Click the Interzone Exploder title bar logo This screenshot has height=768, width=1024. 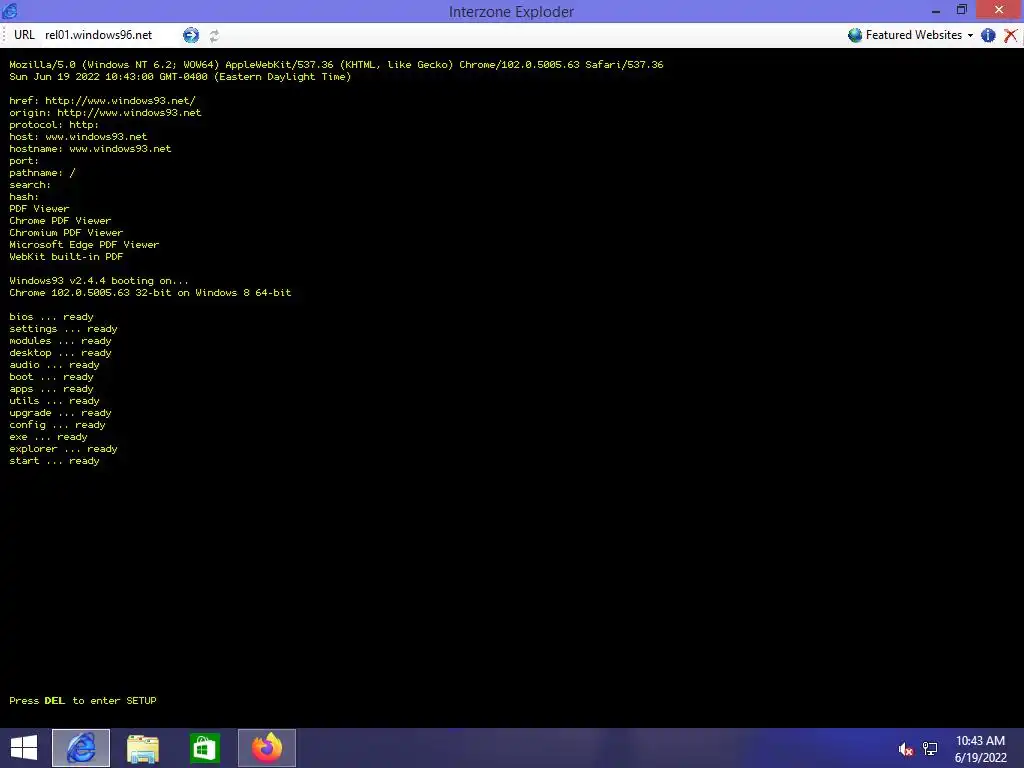[x=10, y=10]
